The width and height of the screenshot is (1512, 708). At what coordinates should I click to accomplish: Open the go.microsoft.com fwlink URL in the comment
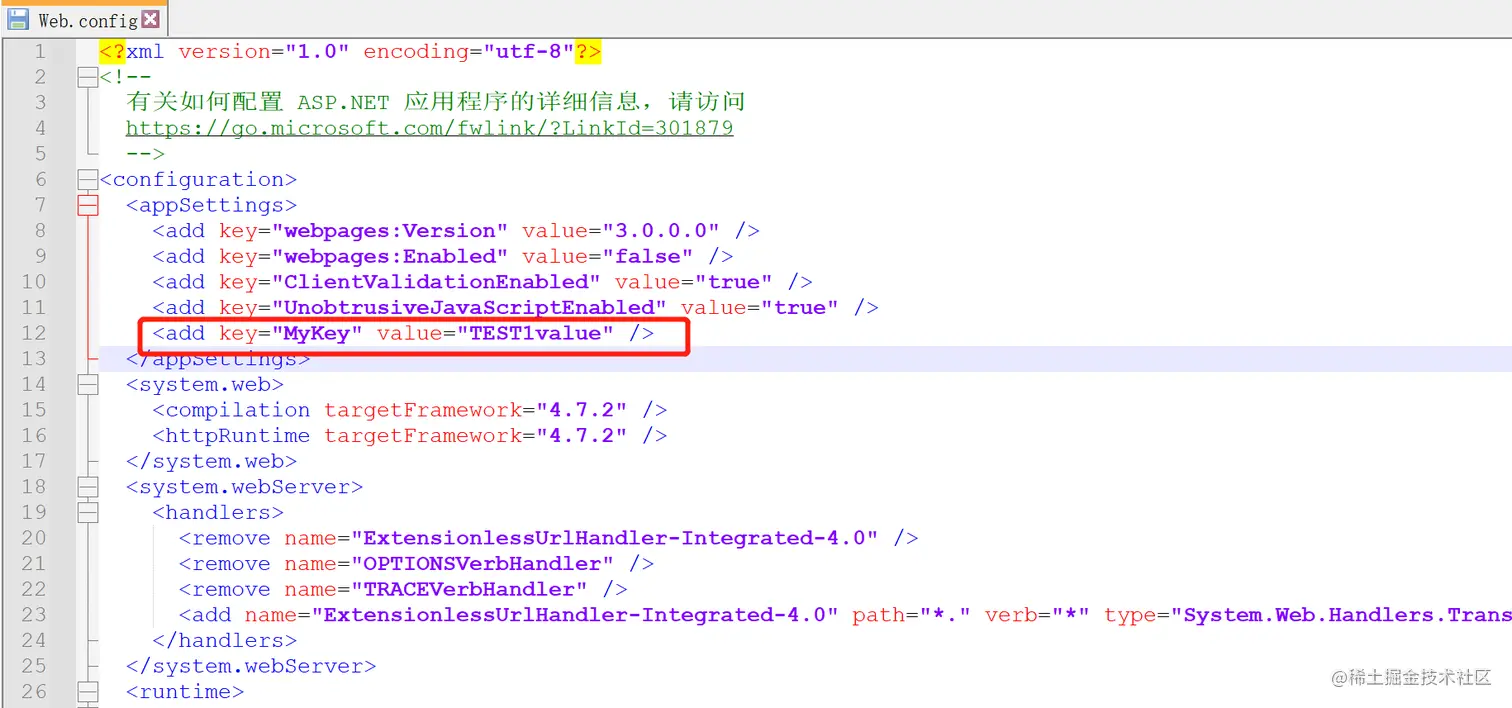click(x=429, y=128)
